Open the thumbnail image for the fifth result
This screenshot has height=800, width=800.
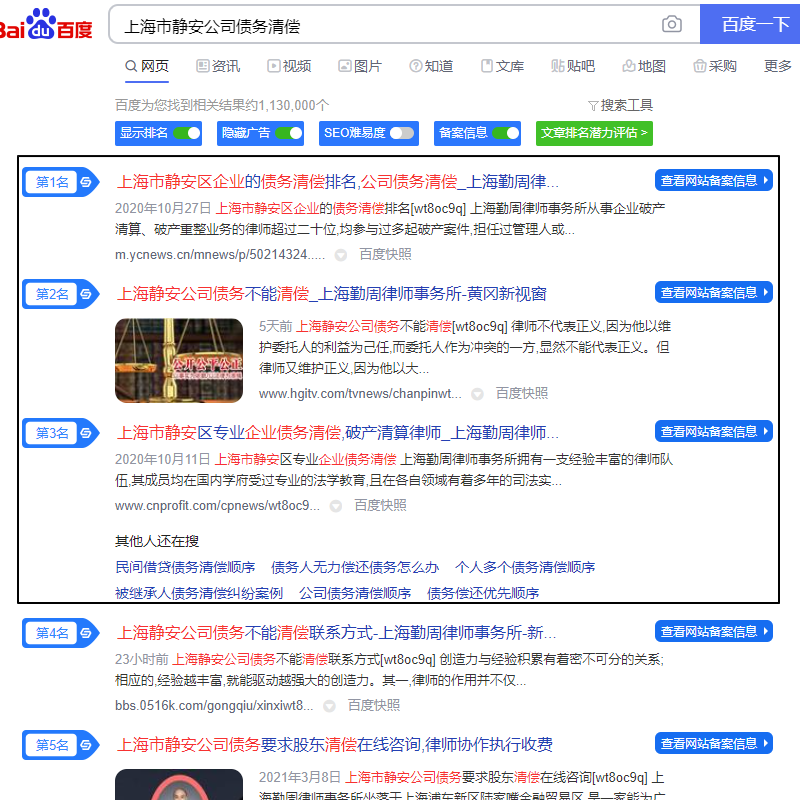pos(179,784)
